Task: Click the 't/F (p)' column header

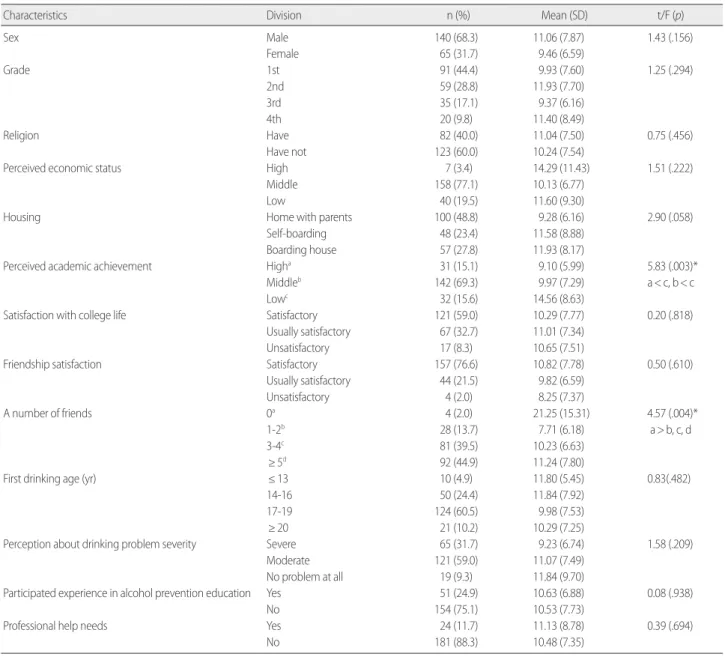Action: click(x=670, y=16)
